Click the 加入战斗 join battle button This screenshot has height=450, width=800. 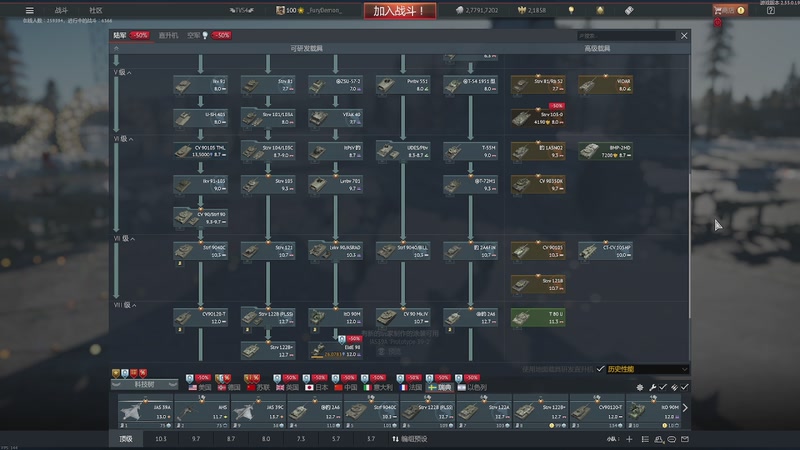399,11
